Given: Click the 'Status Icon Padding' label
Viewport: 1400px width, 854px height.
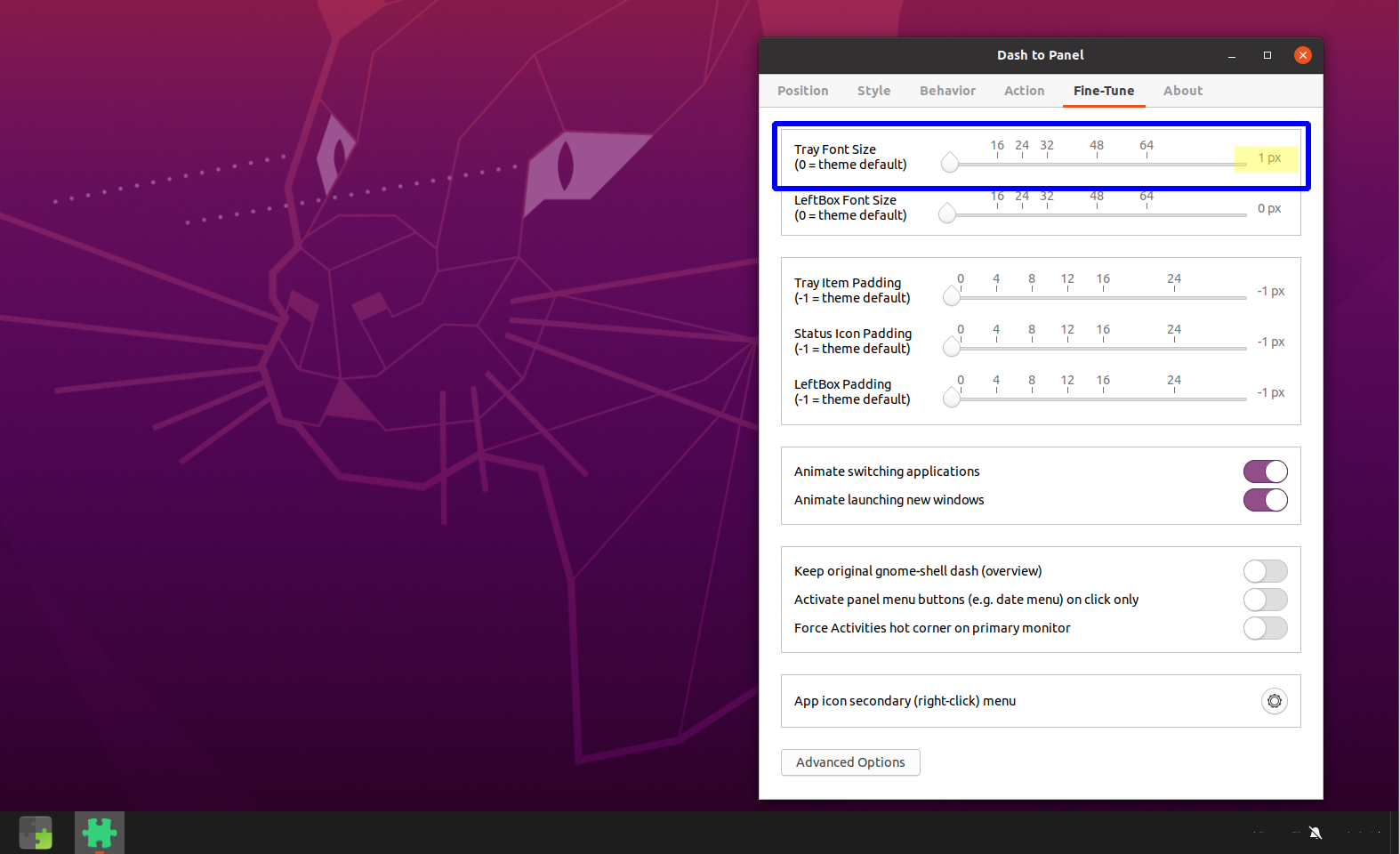Looking at the screenshot, I should click(853, 334).
